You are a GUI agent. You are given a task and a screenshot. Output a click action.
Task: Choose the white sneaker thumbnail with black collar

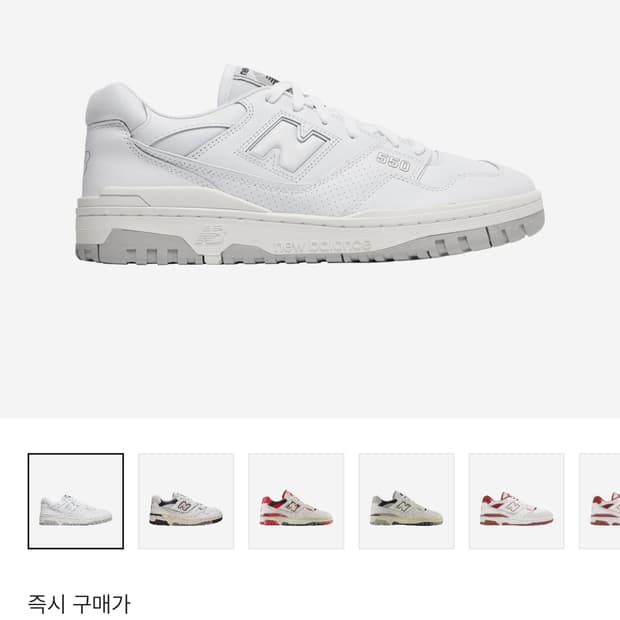(186, 501)
